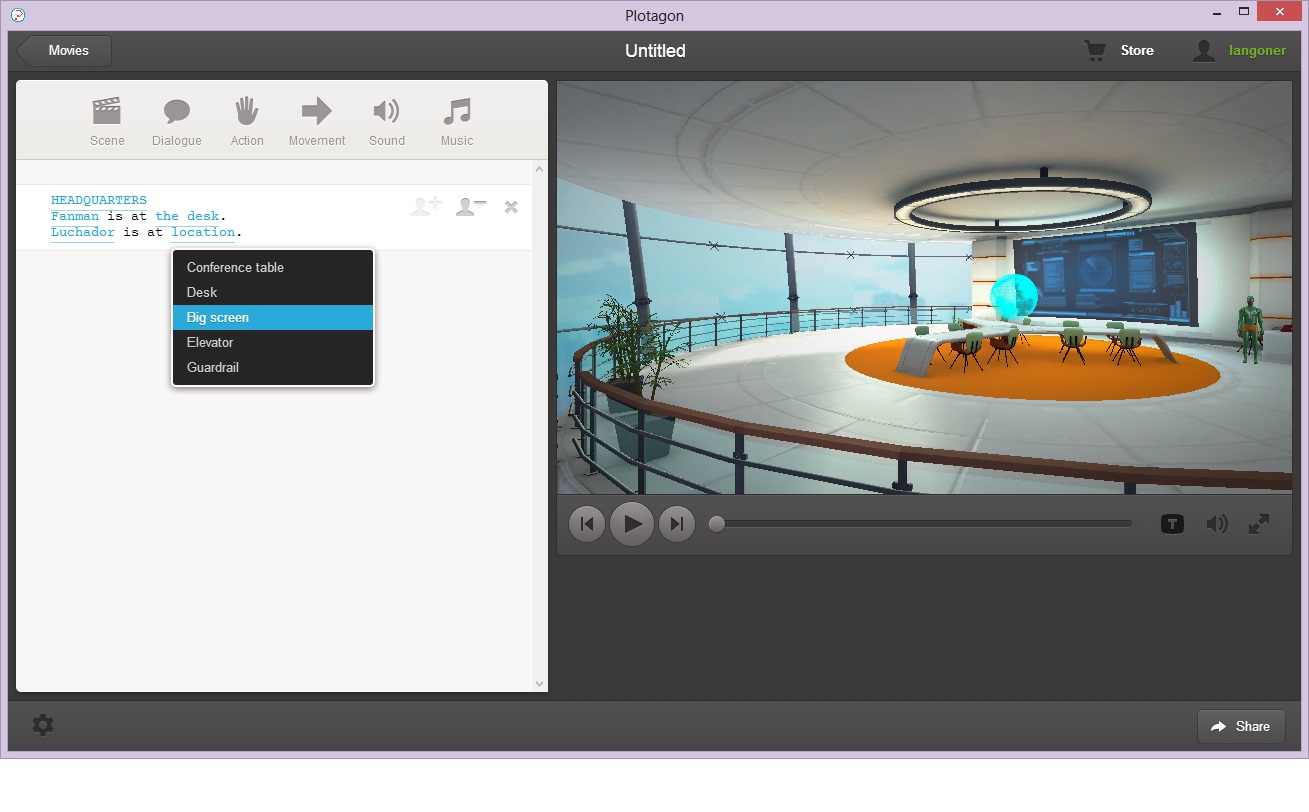Click script scrollbar down arrow
This screenshot has height=812, width=1309.
(x=540, y=683)
